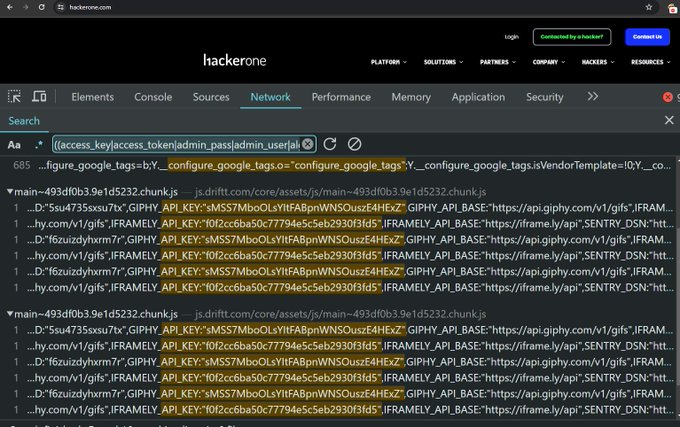Screen dimensions: 680x427
Task: Open the Login link
Action: [511, 37]
